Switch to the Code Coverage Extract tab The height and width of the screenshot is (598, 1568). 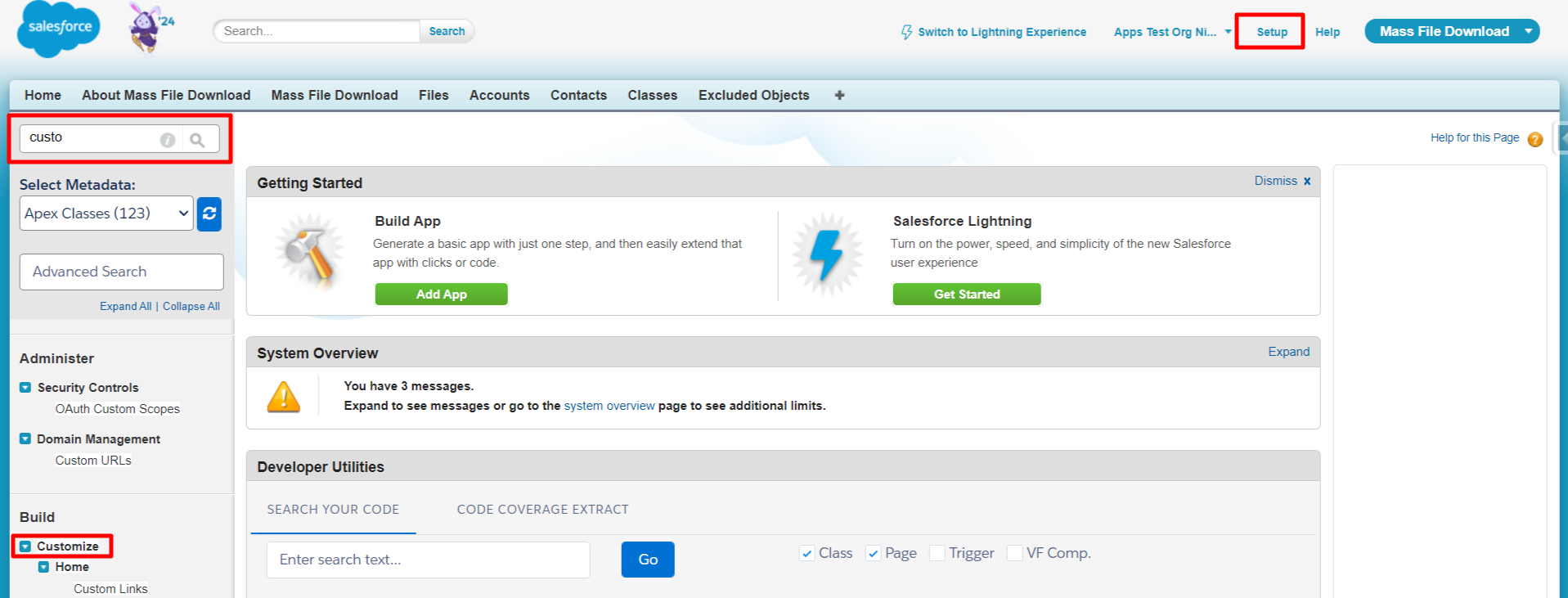(x=543, y=509)
